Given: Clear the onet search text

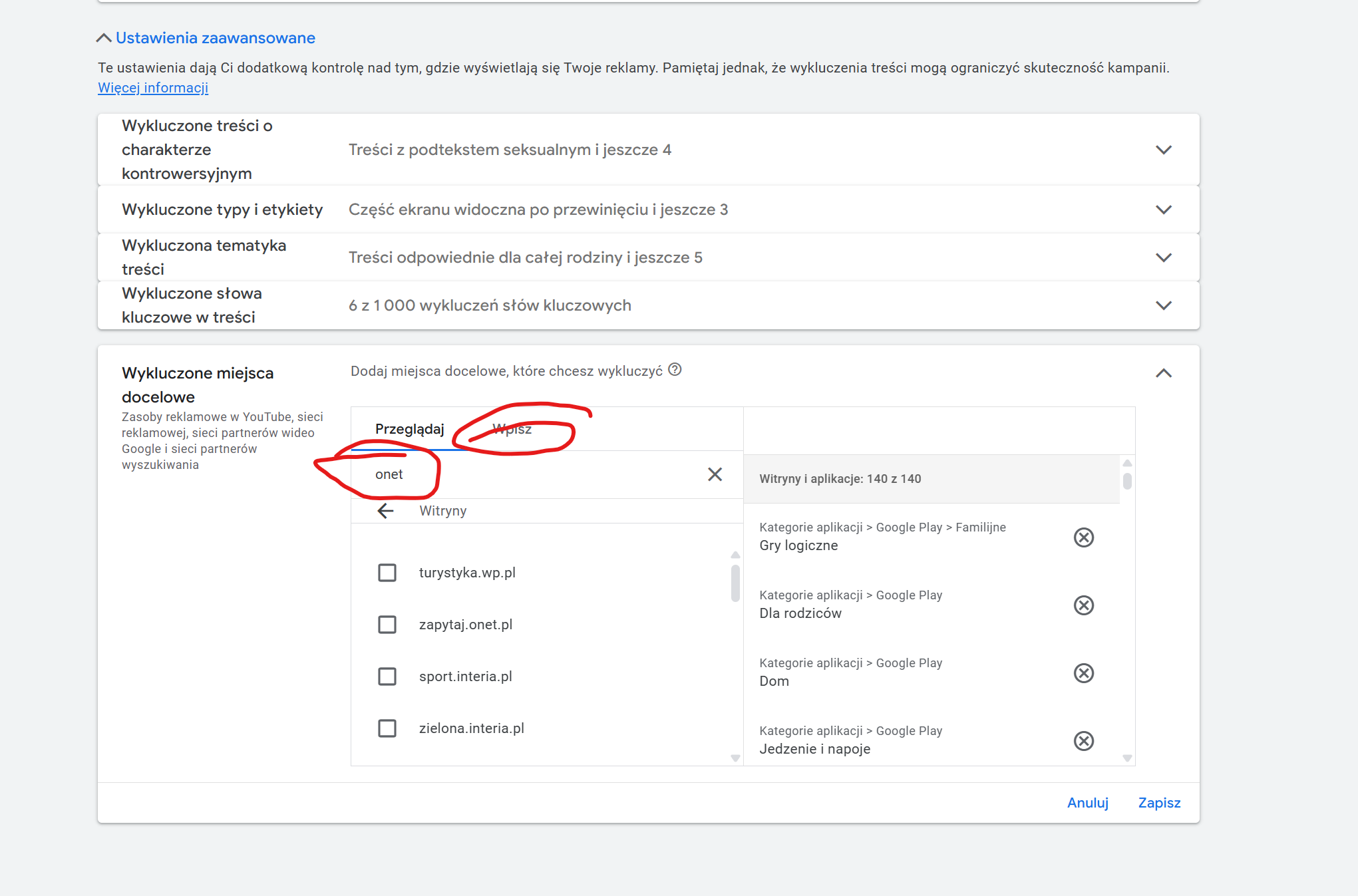Looking at the screenshot, I should coord(715,474).
